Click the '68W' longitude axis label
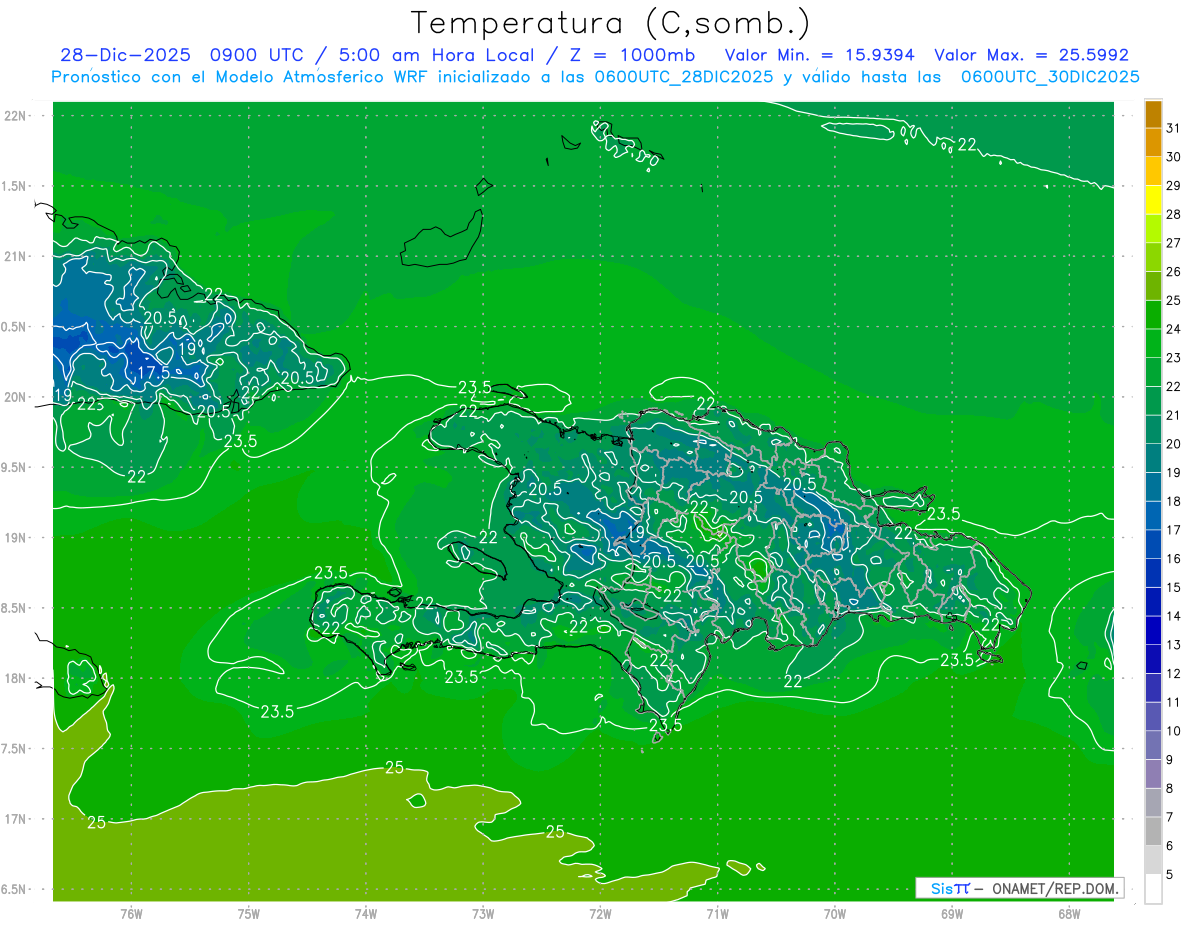Viewport: 1200px width, 927px height. [x=1069, y=913]
